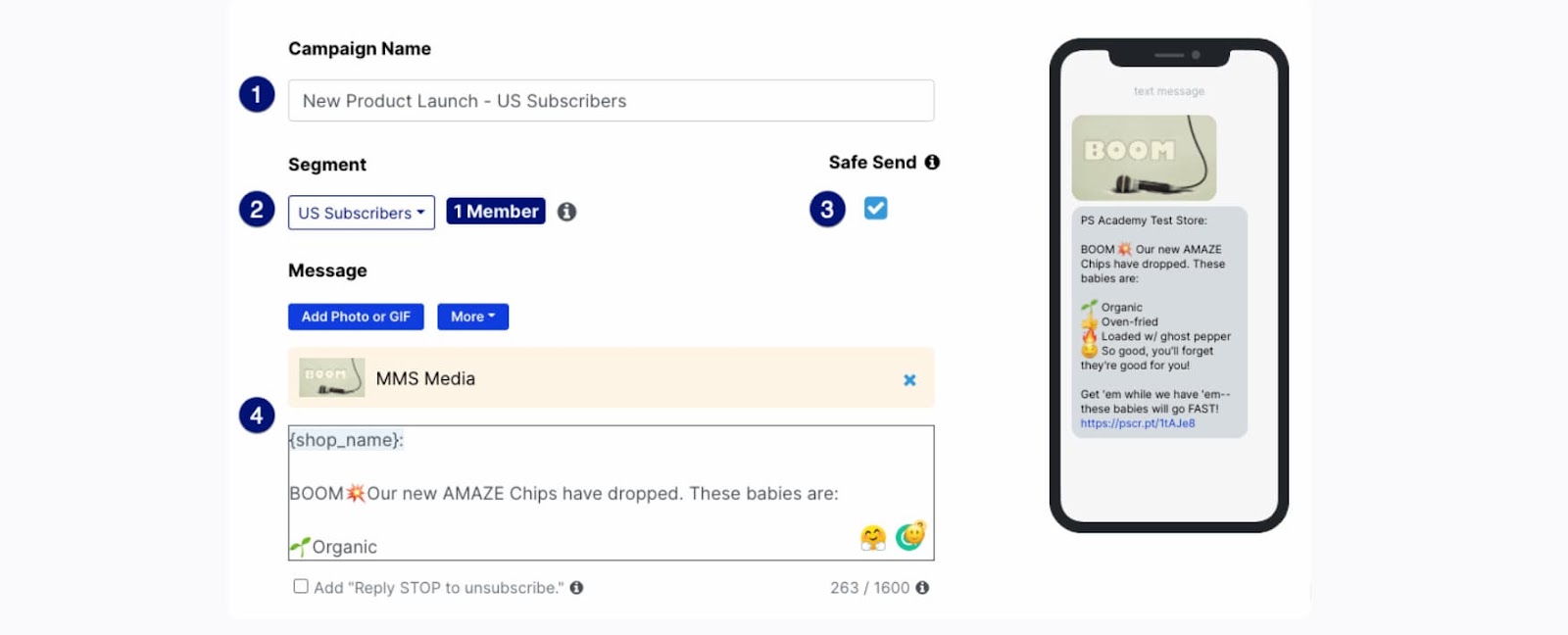The image size is (1568, 635).
Task: Click the Add Photo or GIF button
Action: (x=356, y=317)
